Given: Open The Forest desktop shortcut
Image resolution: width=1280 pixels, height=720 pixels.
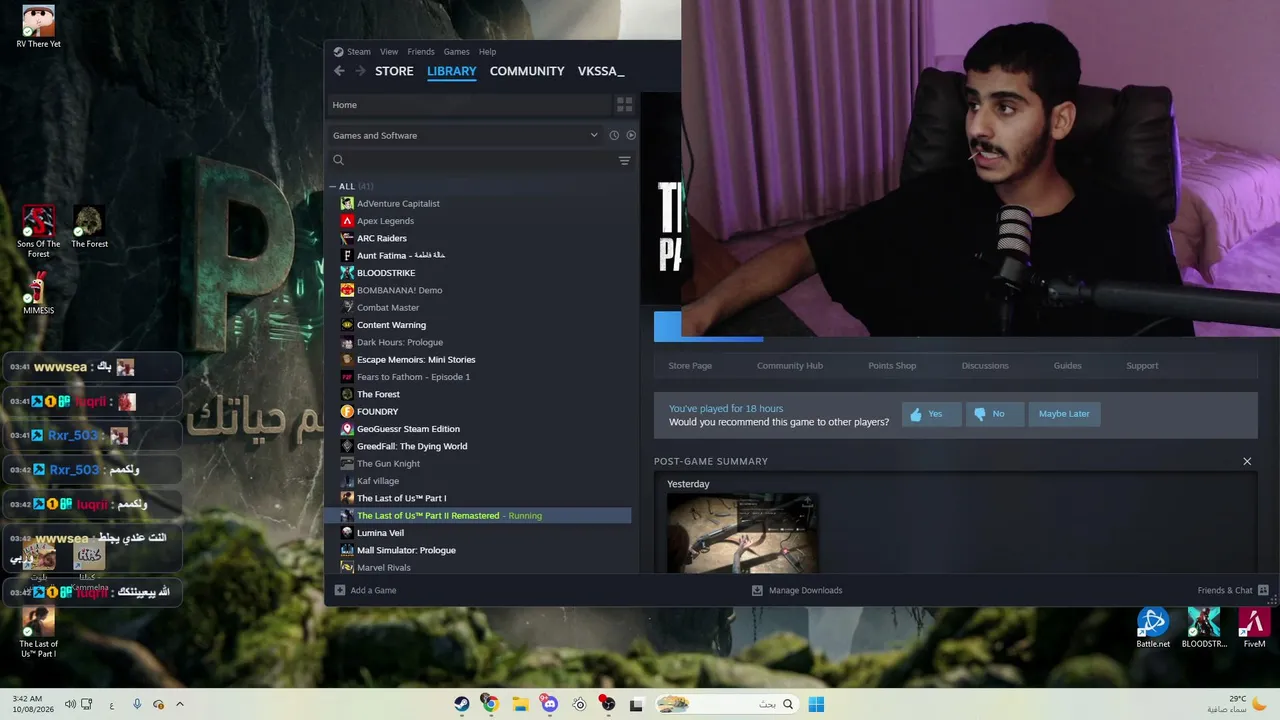Looking at the screenshot, I should (89, 227).
